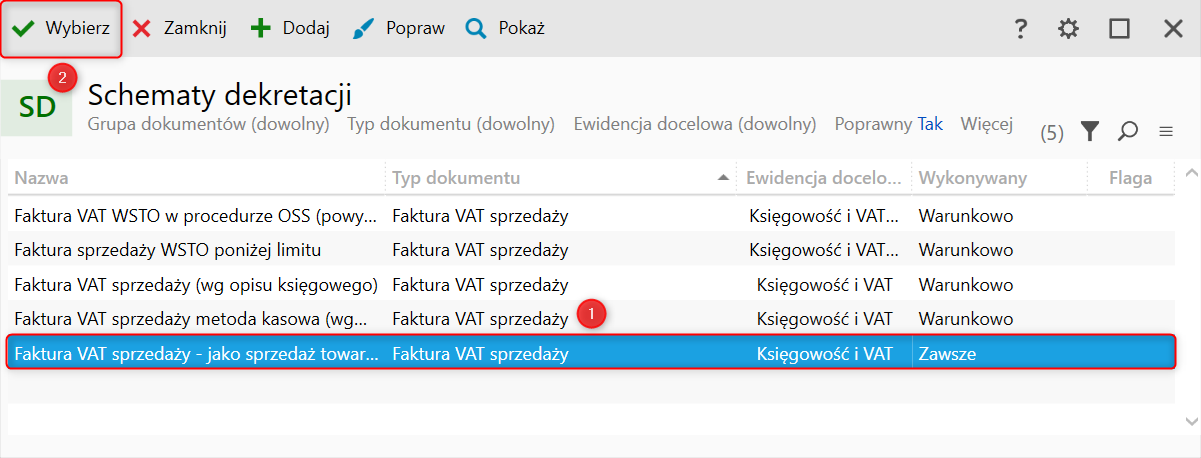This screenshot has width=1201, height=458.
Task: Click the search magnifier above the list
Action: (1128, 131)
